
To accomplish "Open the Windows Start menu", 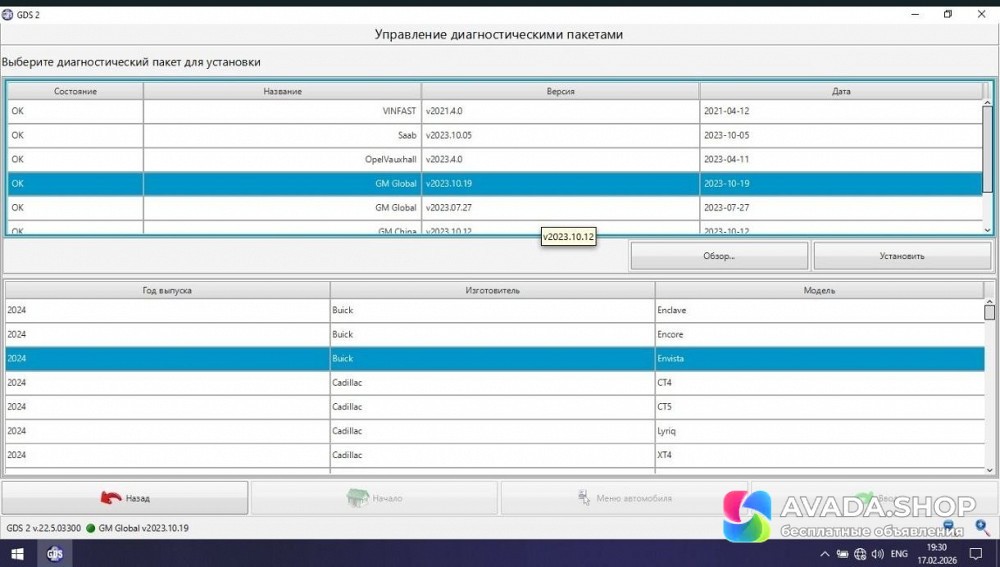I will coord(17,553).
